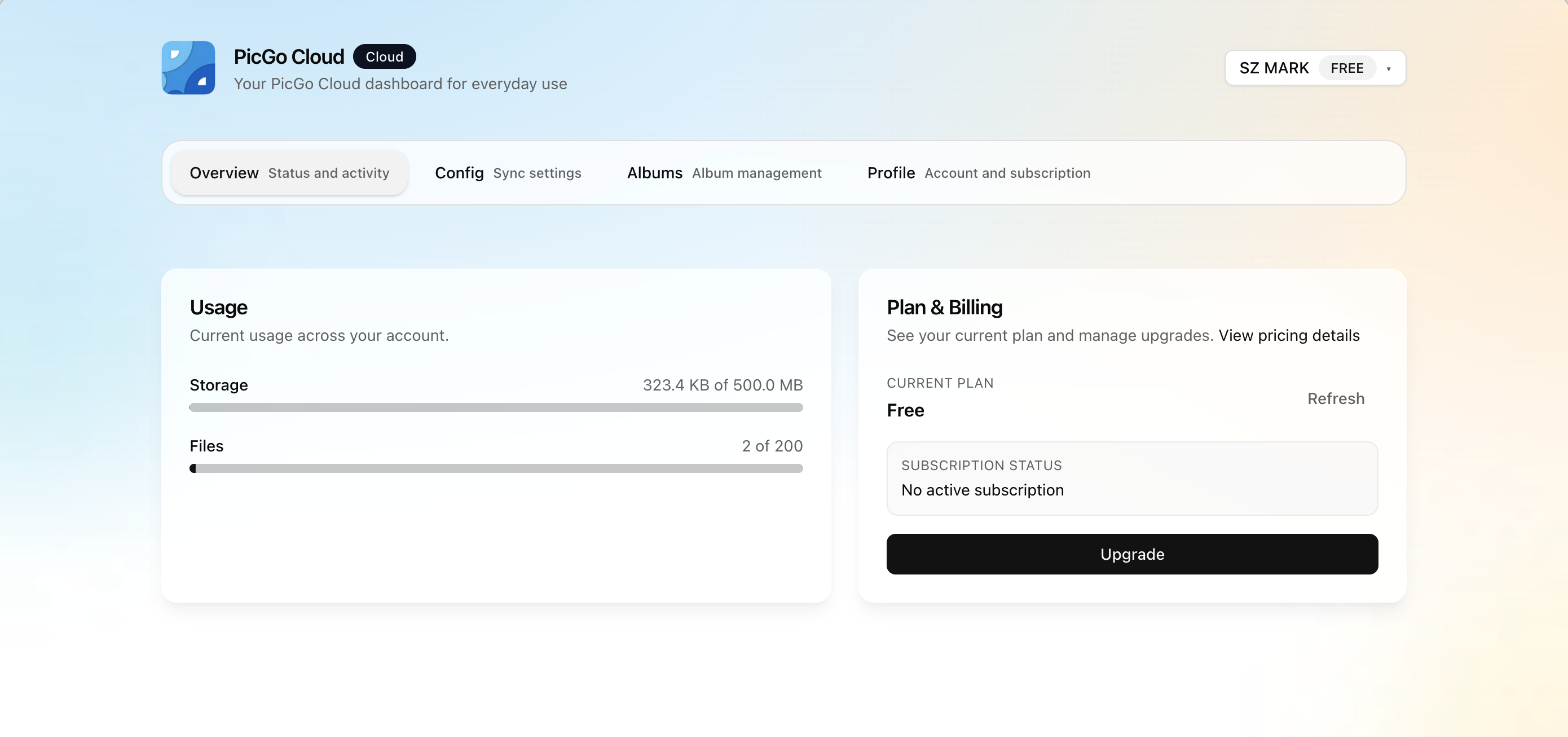Select the Profile tab
Image resolution: width=1568 pixels, height=737 pixels.
(978, 173)
